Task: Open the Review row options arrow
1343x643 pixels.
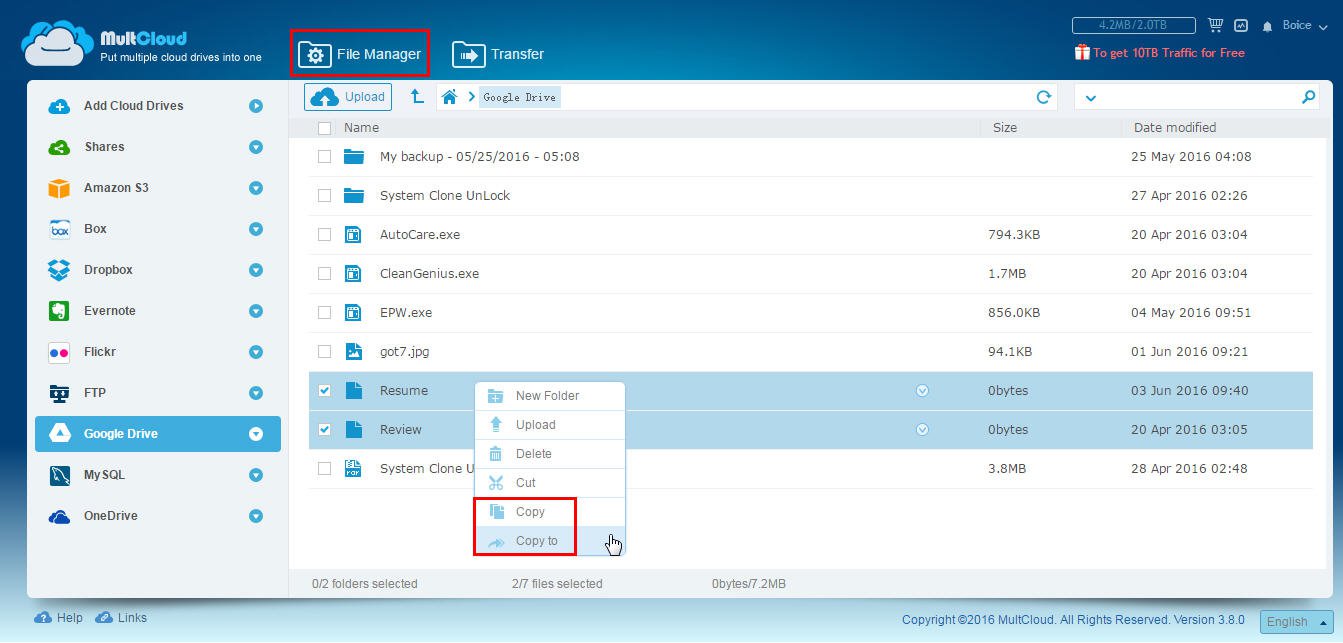Action: coord(922,430)
